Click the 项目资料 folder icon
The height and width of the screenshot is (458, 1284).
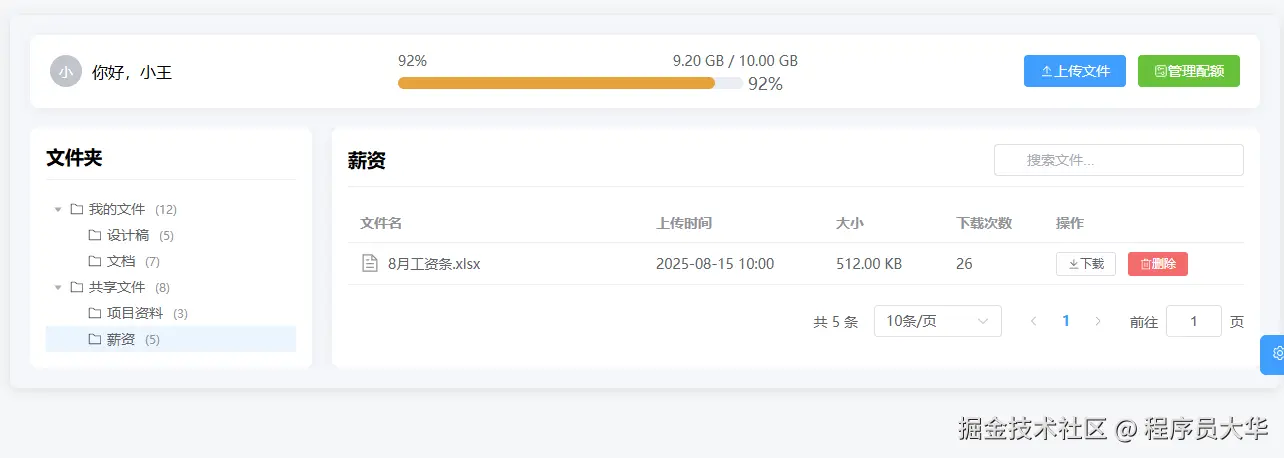tap(95, 313)
